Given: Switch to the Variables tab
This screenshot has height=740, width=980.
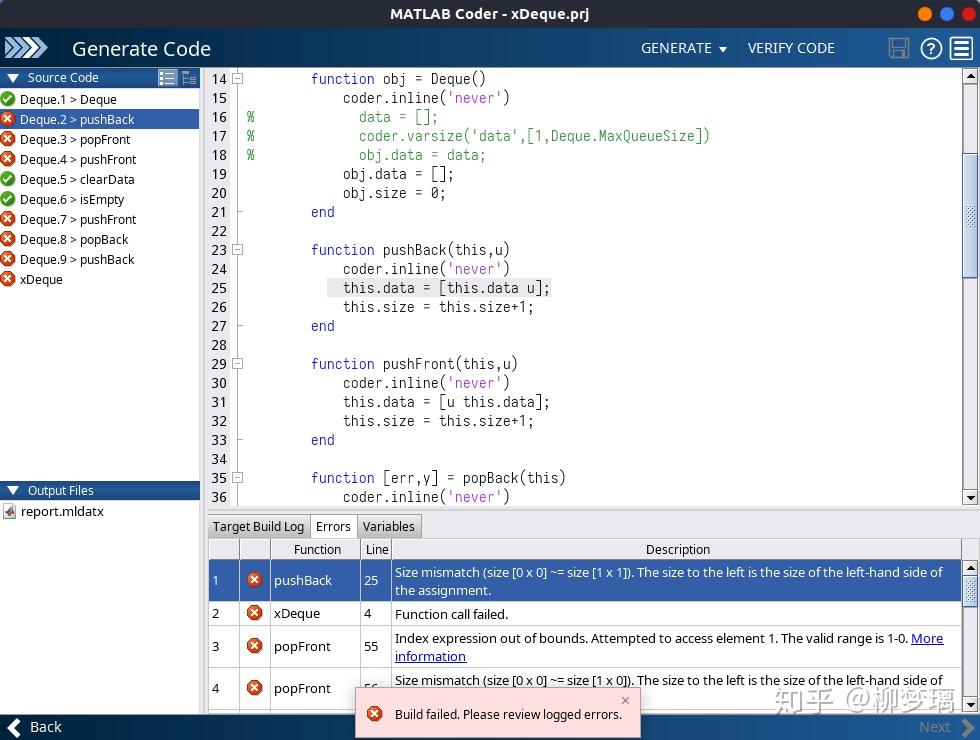Looking at the screenshot, I should [x=389, y=526].
